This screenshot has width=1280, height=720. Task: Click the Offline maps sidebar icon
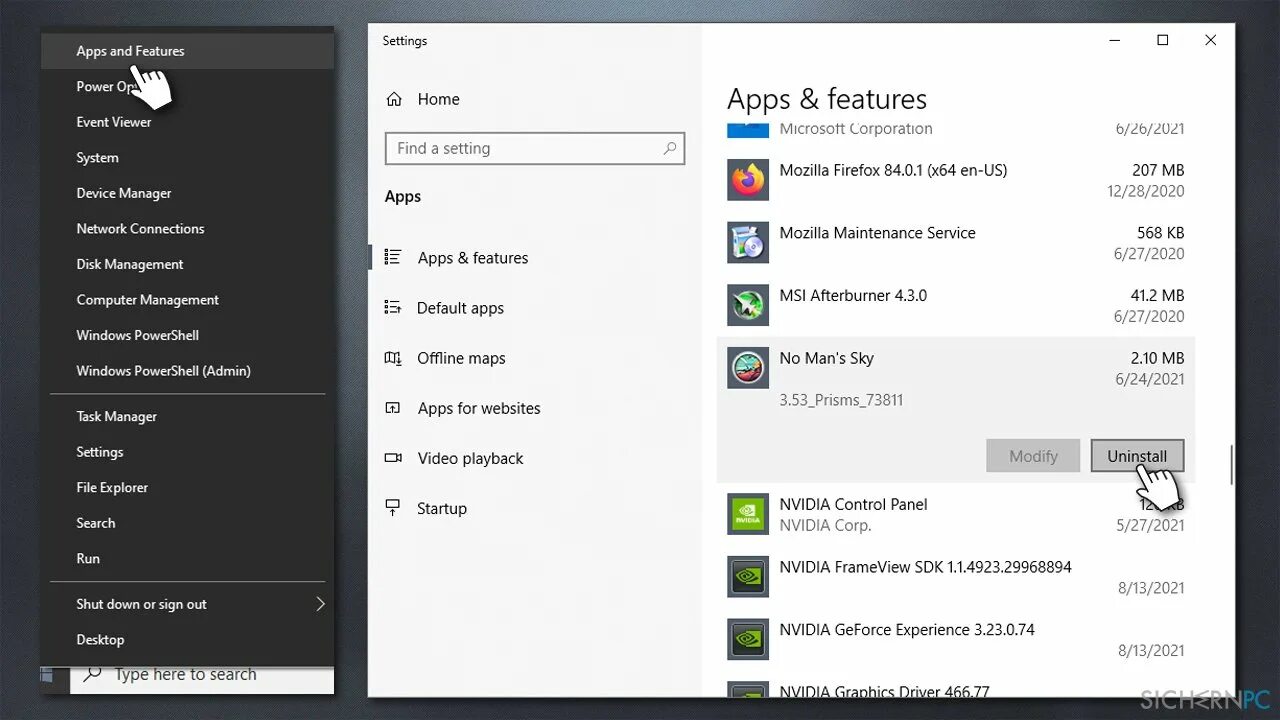point(393,357)
